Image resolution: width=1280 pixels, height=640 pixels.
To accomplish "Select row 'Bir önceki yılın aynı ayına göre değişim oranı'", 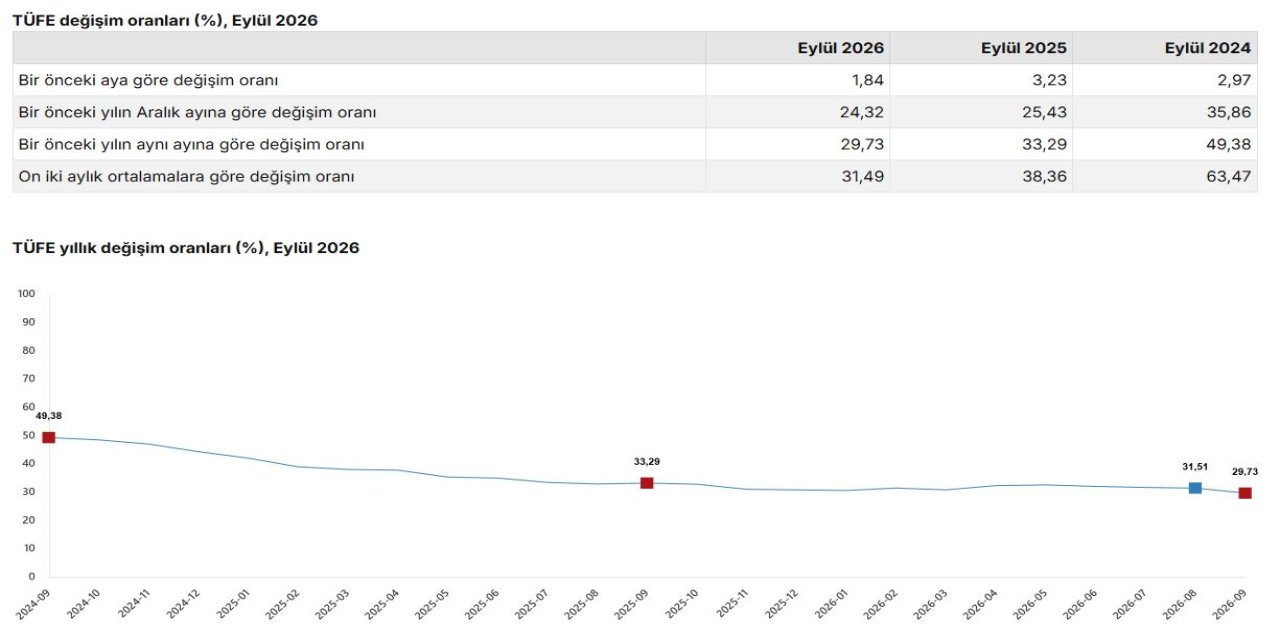I will [x=635, y=144].
